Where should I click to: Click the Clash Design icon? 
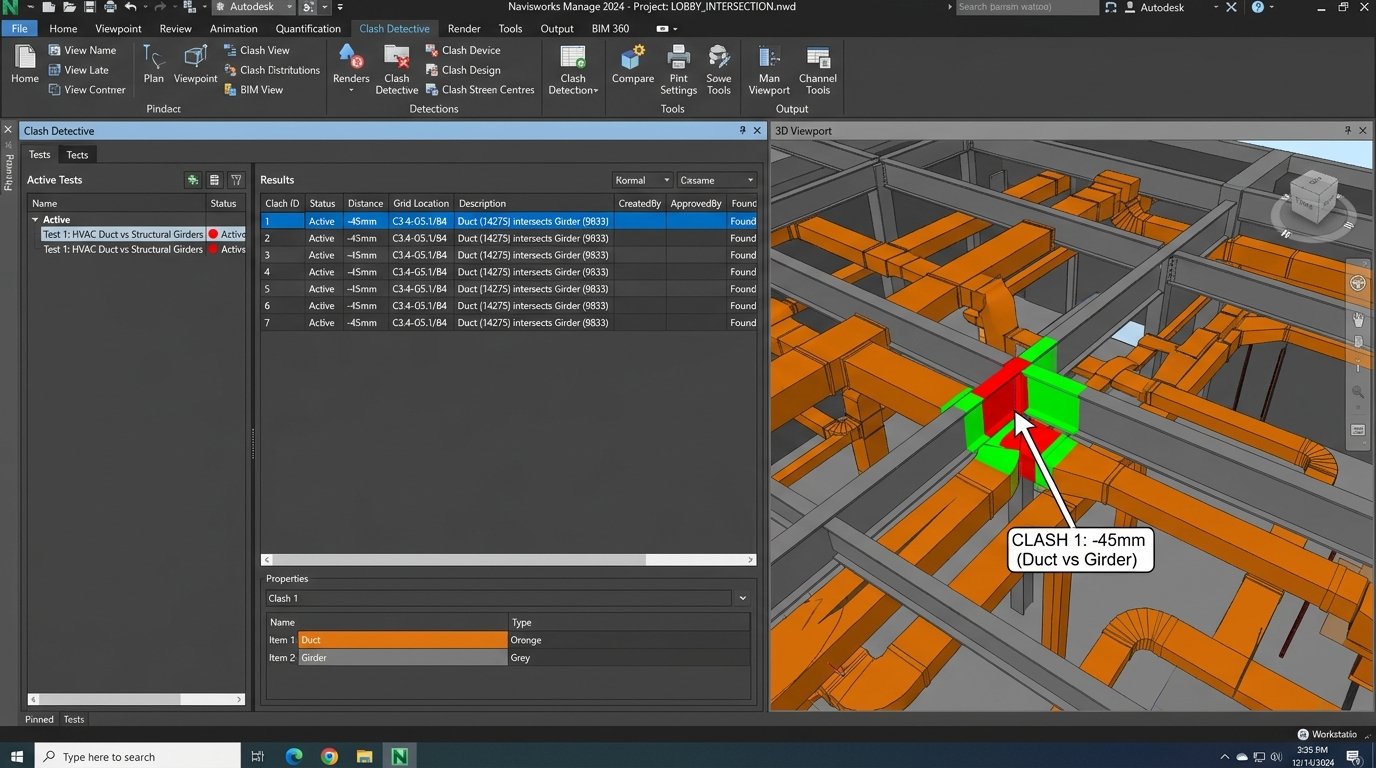(x=432, y=70)
